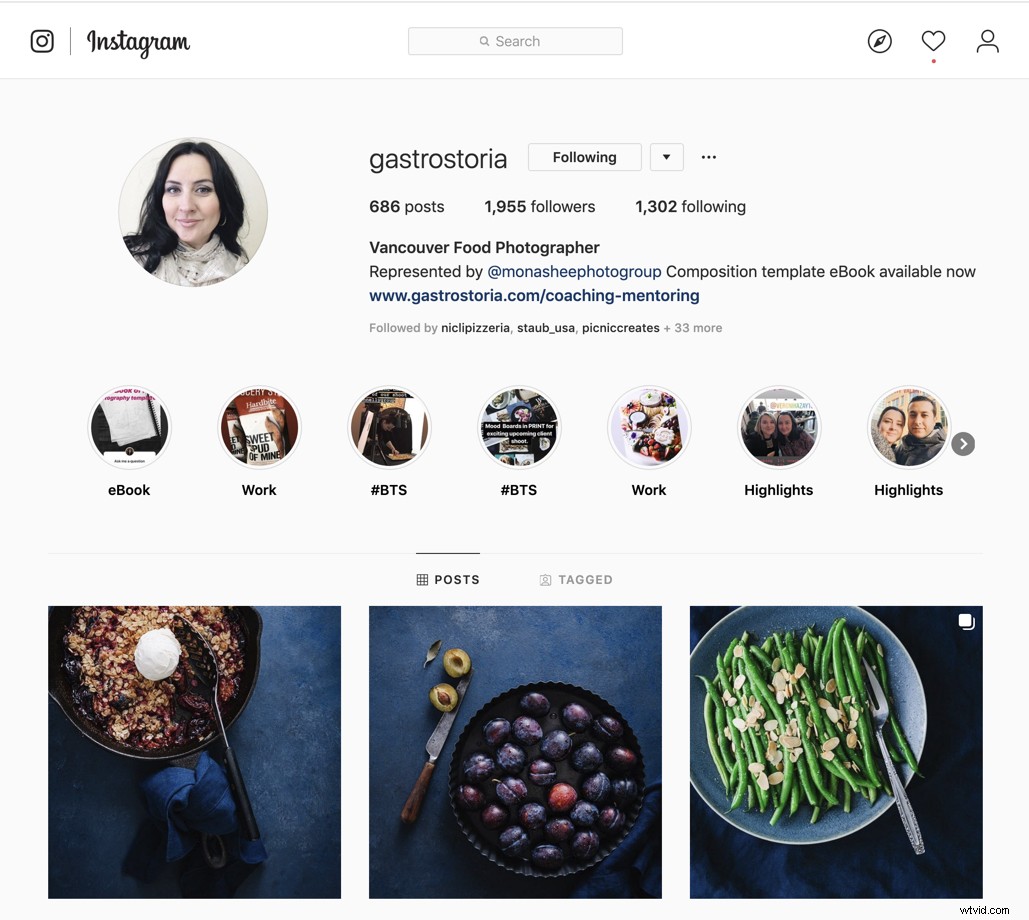The height and width of the screenshot is (920, 1029).
Task: Open the Mood Boards #BTS highlight
Action: [519, 427]
